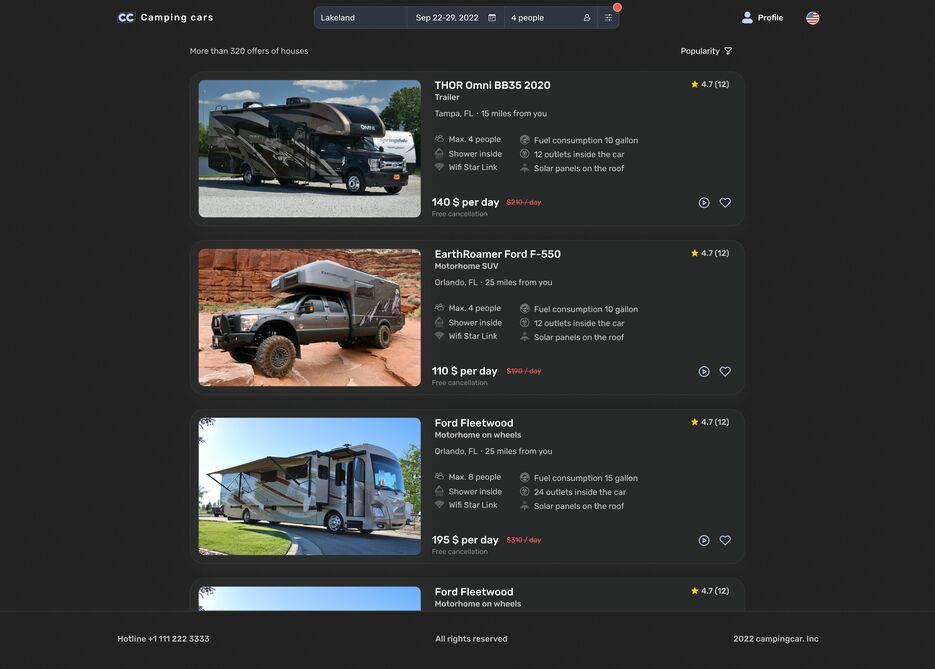This screenshot has height=669, width=935.
Task: Click Fuel consumption 15 gallon text
Action: pyautogui.click(x=586, y=478)
